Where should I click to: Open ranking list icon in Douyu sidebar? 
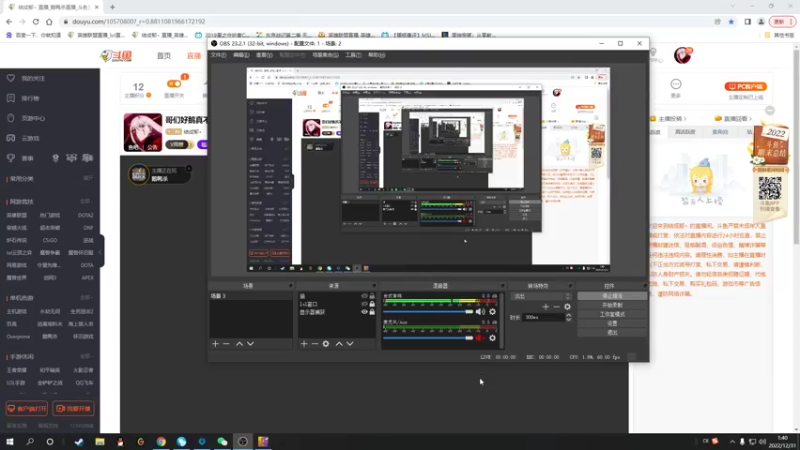click(x=11, y=98)
